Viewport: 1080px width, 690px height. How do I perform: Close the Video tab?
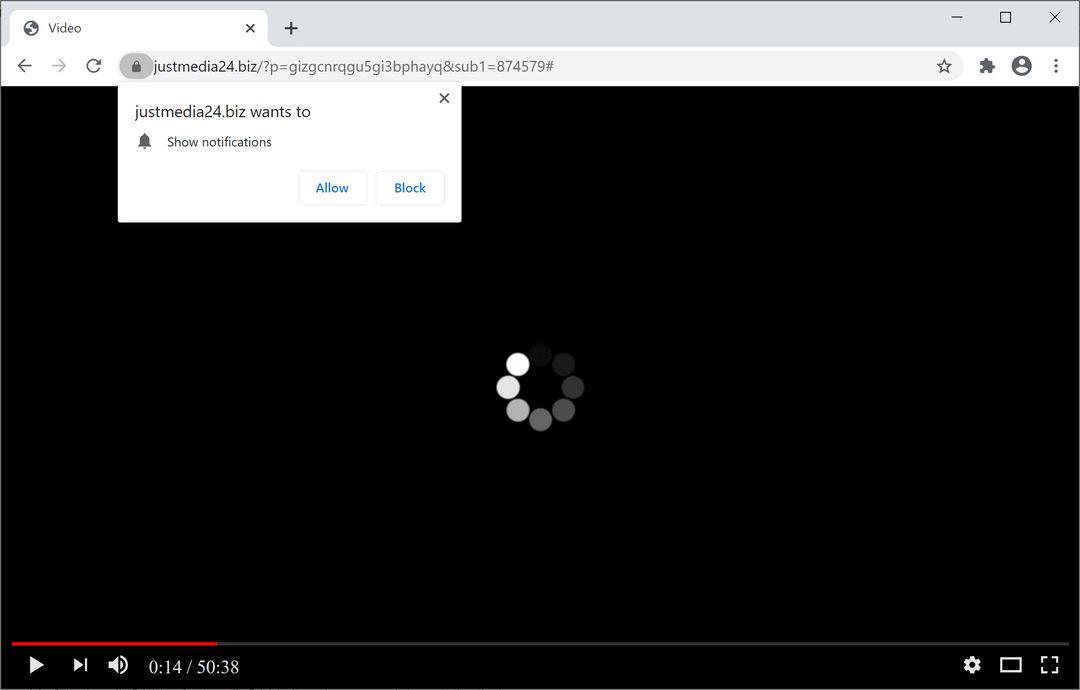point(250,28)
